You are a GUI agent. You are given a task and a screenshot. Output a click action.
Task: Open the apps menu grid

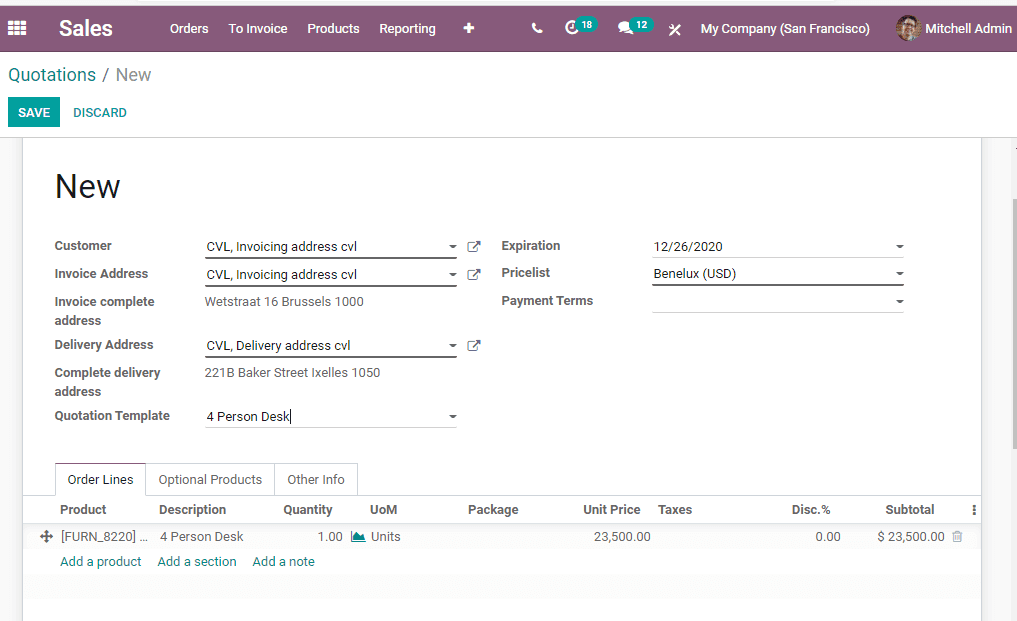(x=17, y=28)
